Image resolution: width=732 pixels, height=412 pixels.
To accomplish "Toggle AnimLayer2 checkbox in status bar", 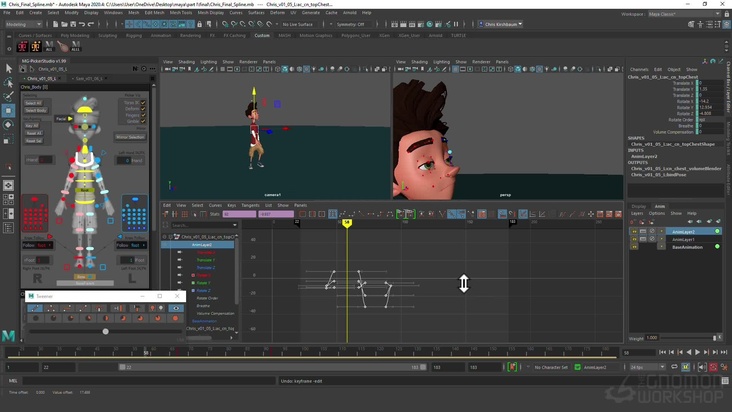I will pyautogui.click(x=577, y=367).
